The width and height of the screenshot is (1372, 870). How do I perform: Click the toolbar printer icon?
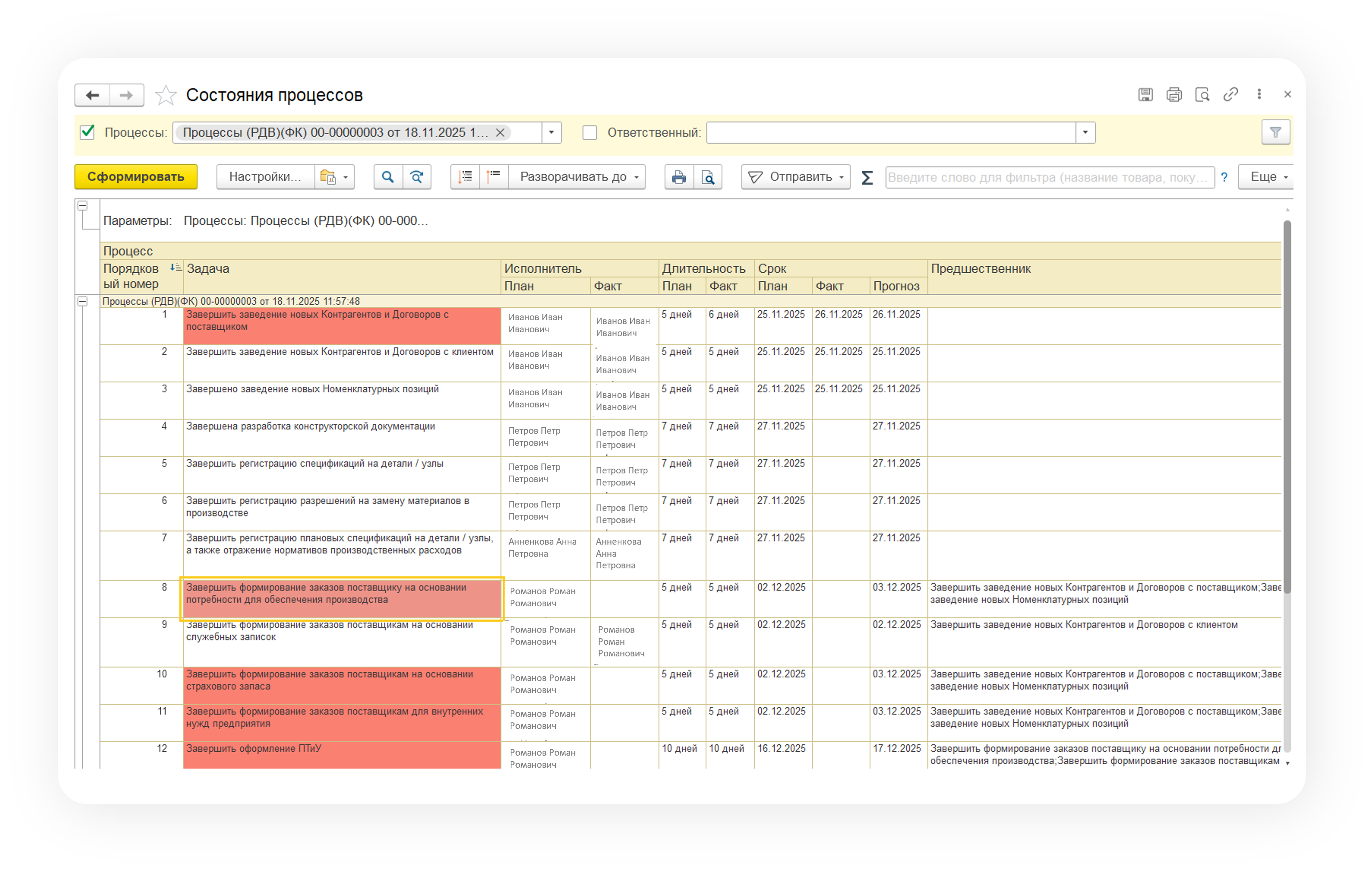[678, 177]
